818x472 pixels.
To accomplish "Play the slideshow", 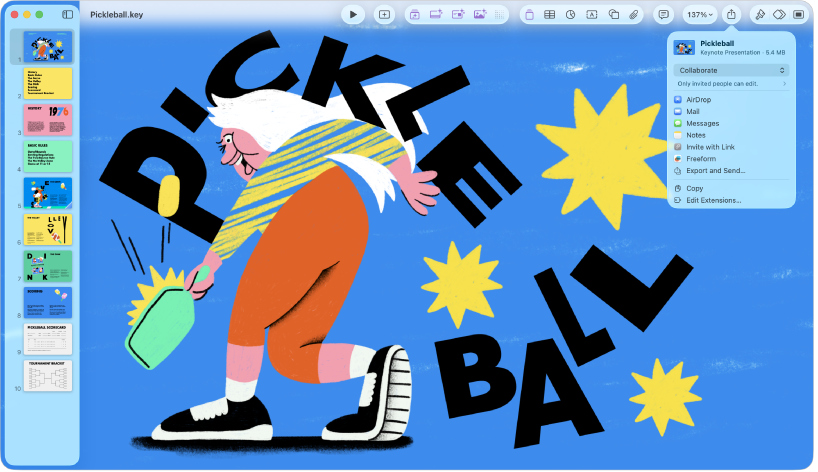I will [353, 14].
